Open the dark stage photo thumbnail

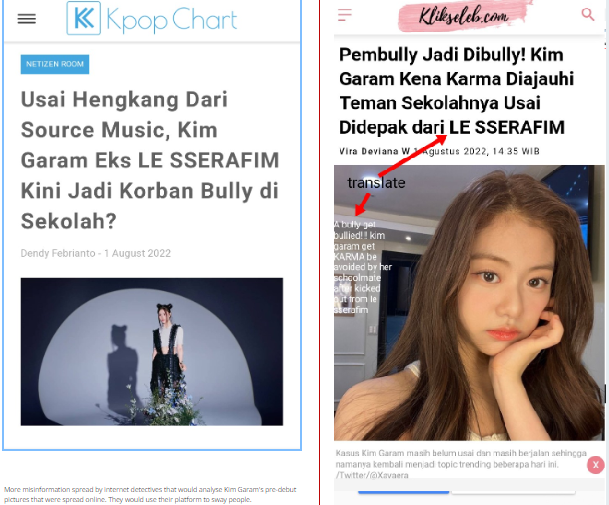coord(152,352)
